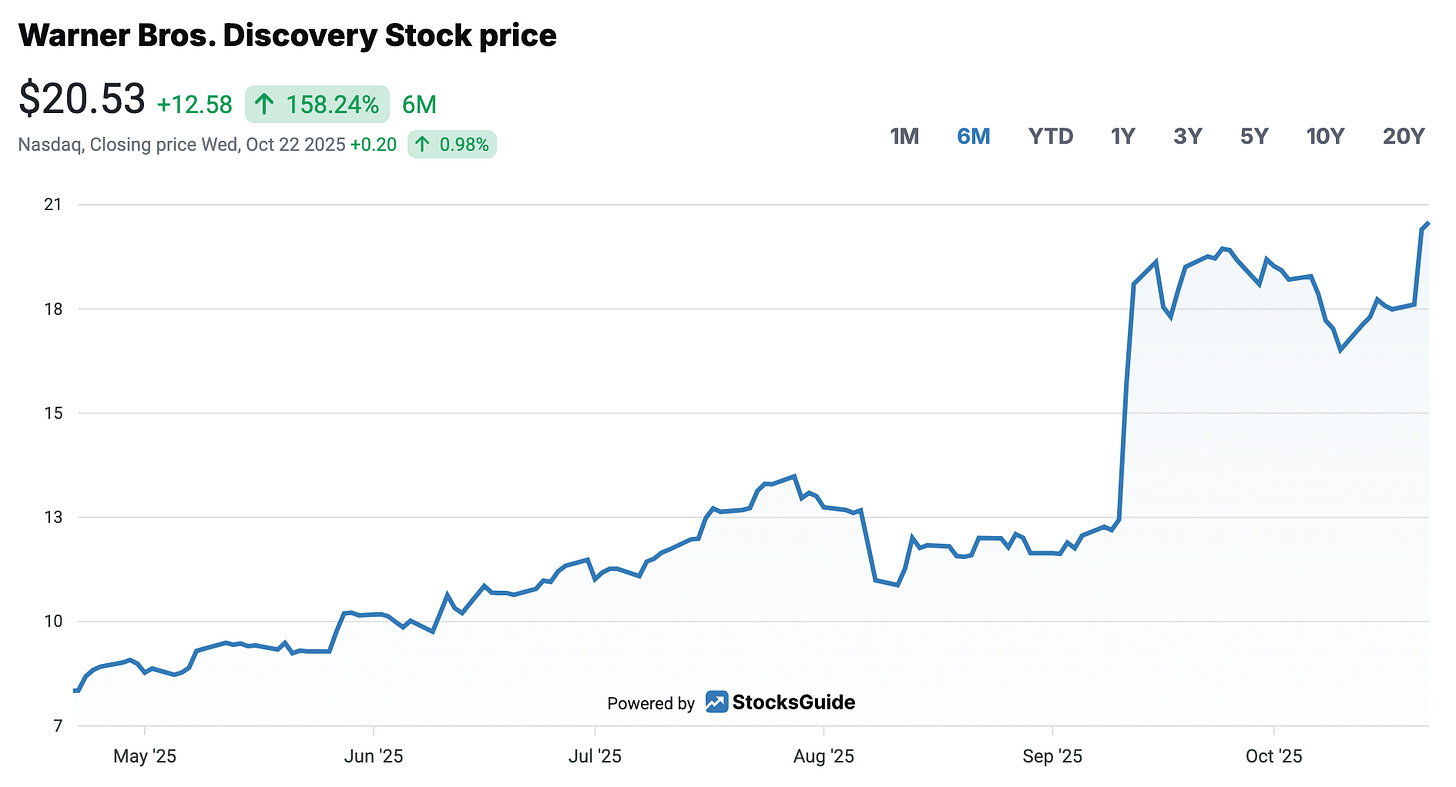Screen dimensions: 1456x787
Task: Click the Powered by StocksGuide link
Action: pyautogui.click(x=732, y=702)
